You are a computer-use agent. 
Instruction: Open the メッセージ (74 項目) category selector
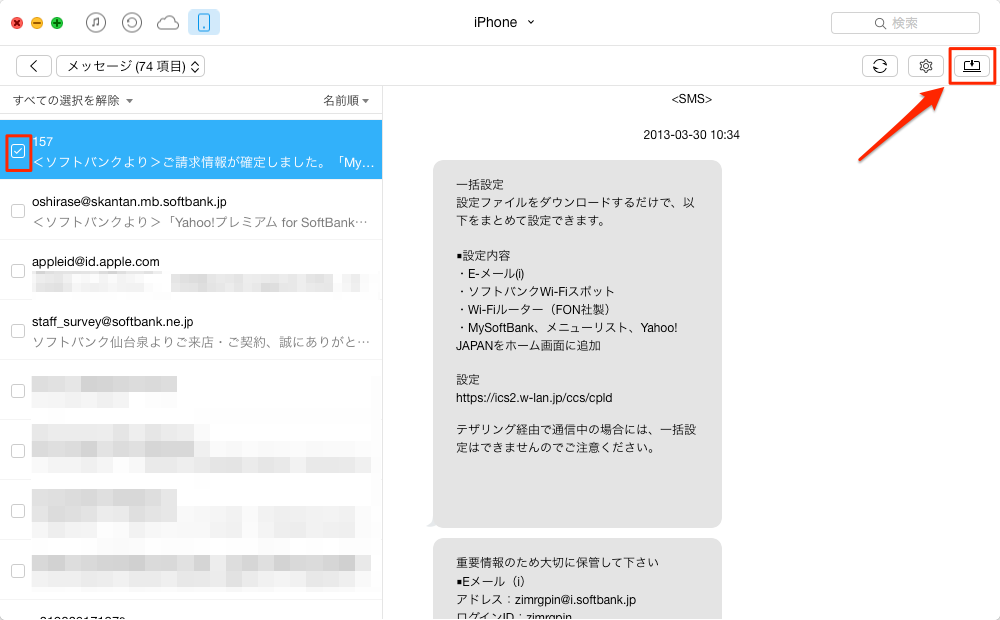point(131,66)
